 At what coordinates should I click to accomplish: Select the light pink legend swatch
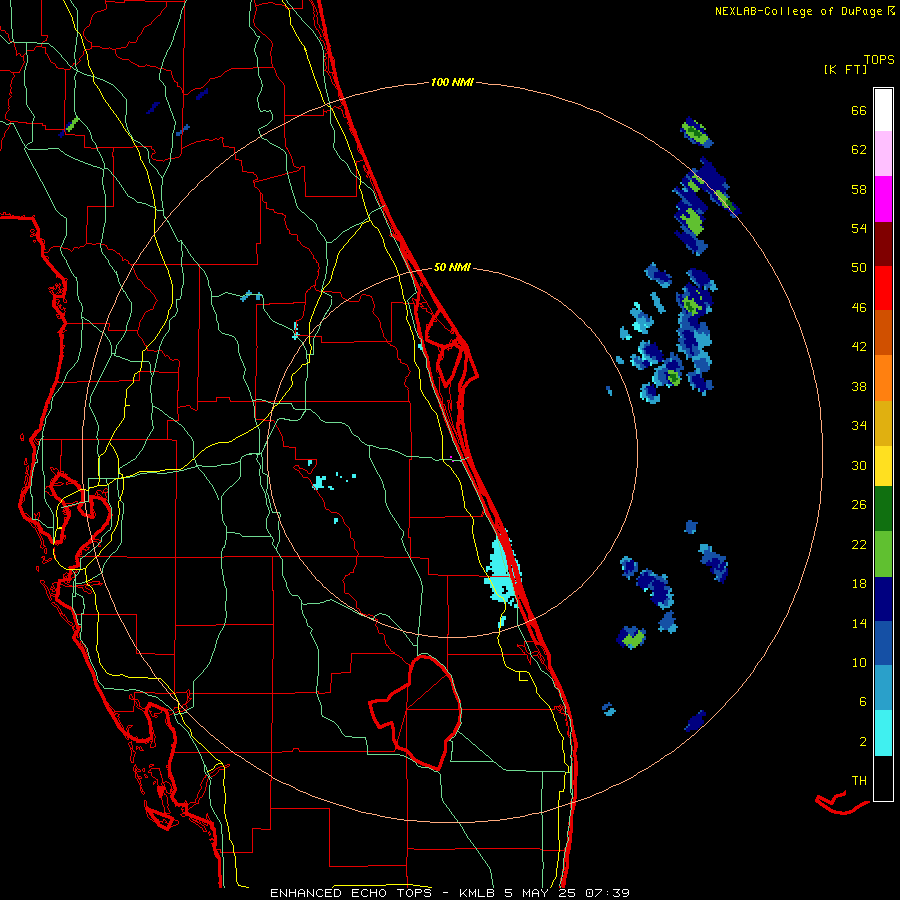[x=883, y=153]
